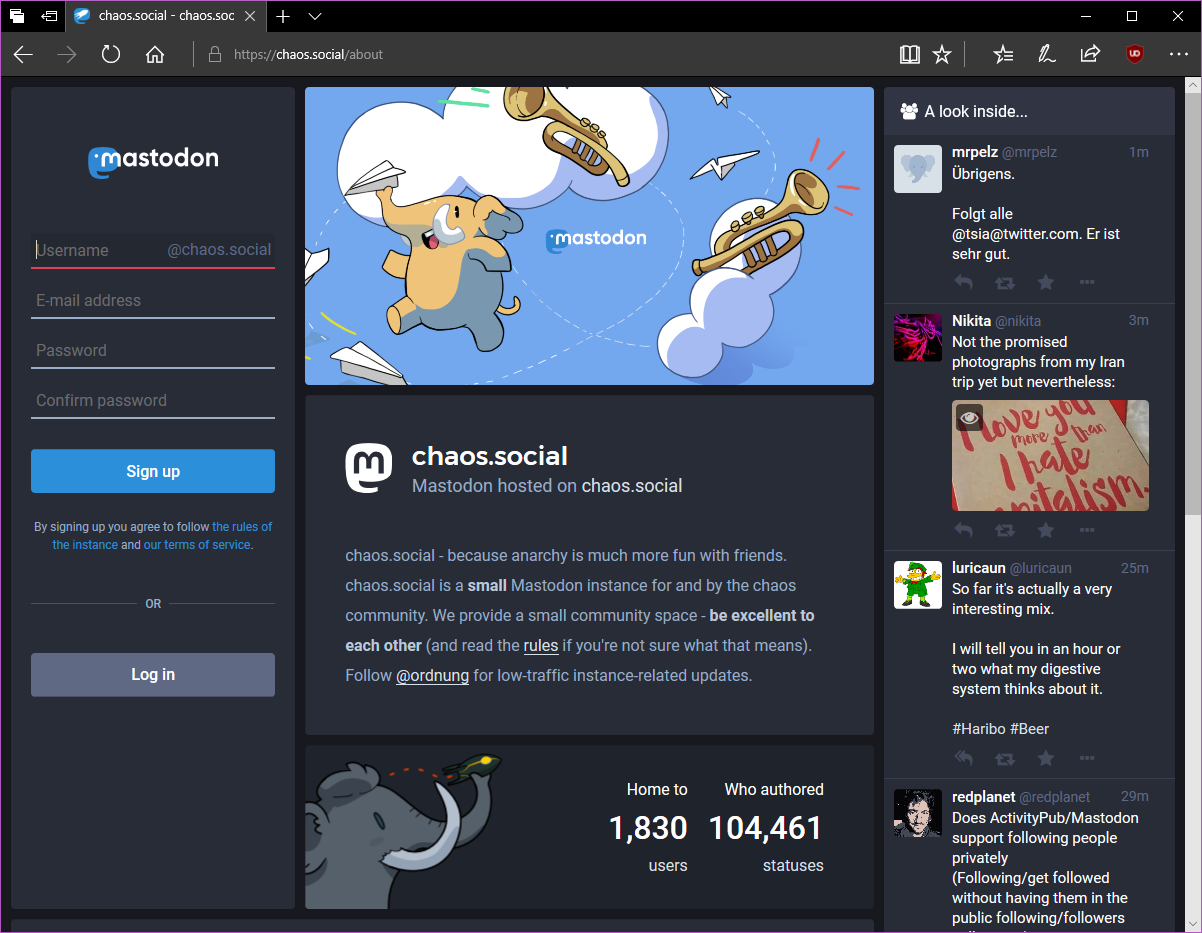Boost Nikita's post

(1005, 530)
